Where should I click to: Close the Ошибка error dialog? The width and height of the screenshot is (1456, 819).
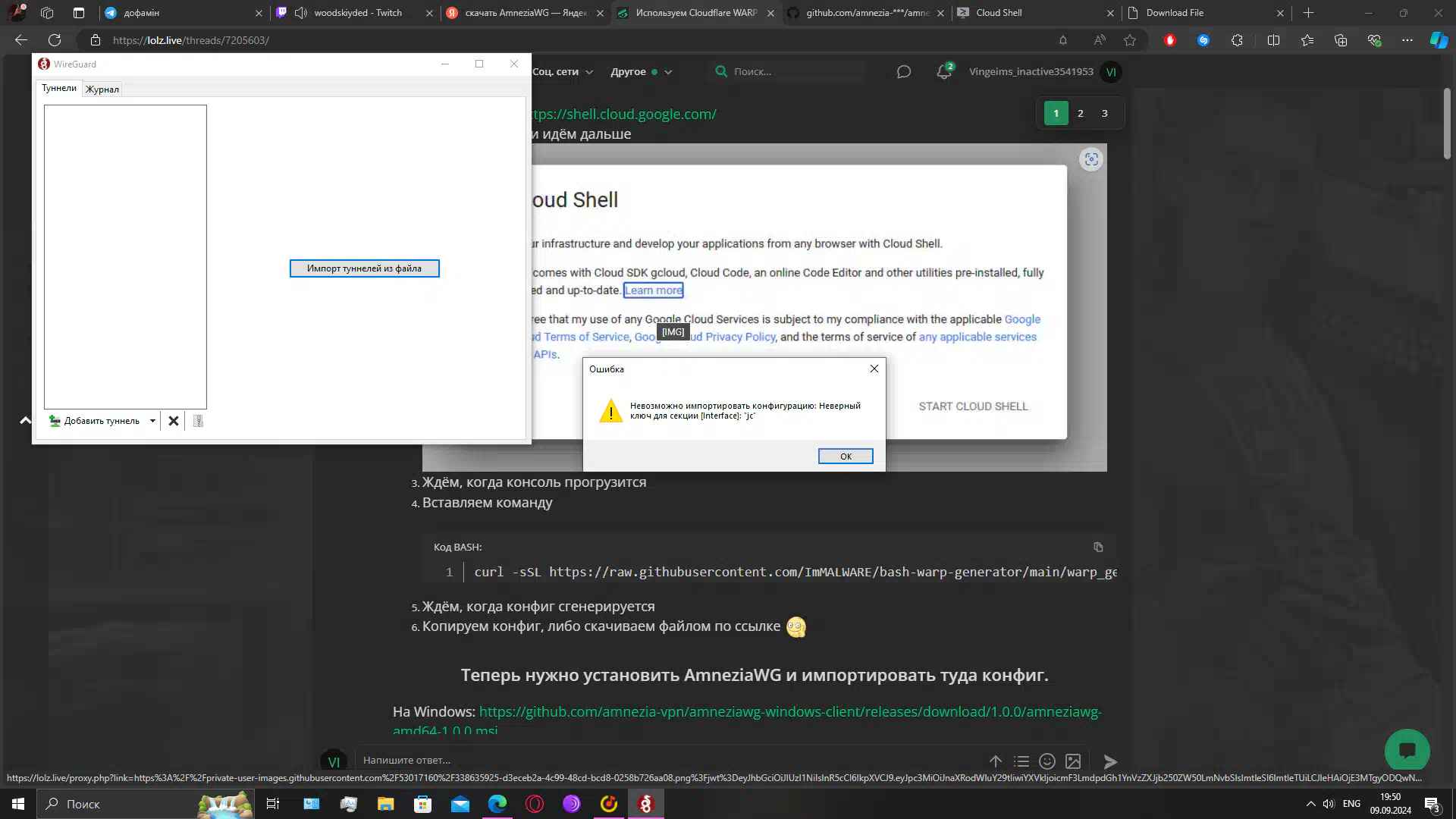click(x=874, y=369)
